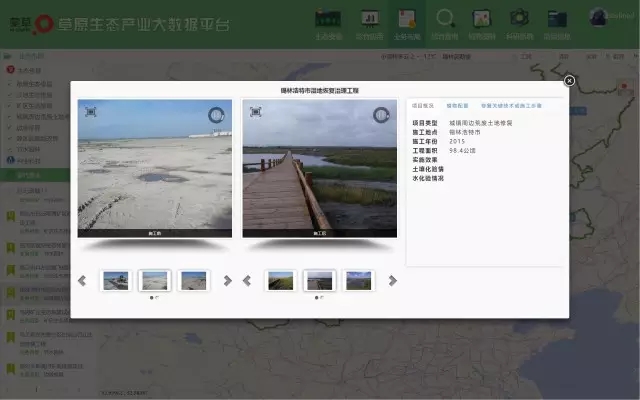
Task: Close the project detail popup
Action: point(569,80)
